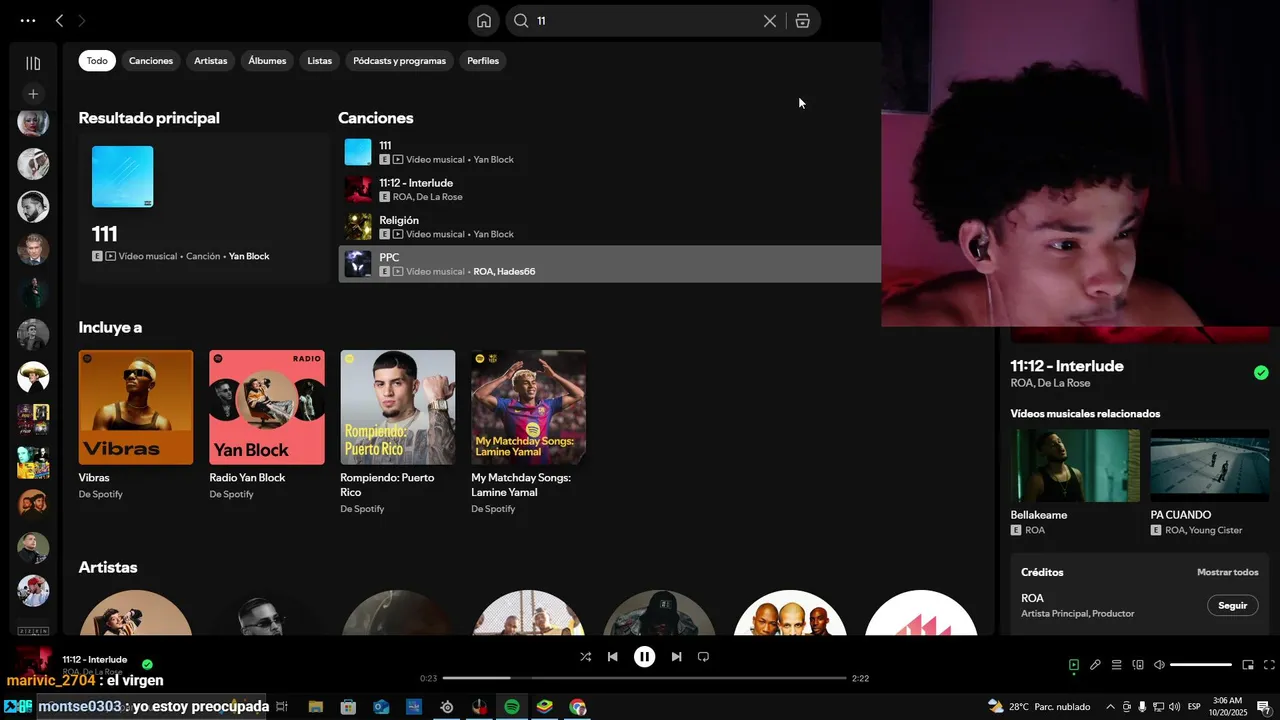The width and height of the screenshot is (1280, 720).
Task: Toggle shuffle playback
Action: point(585,657)
